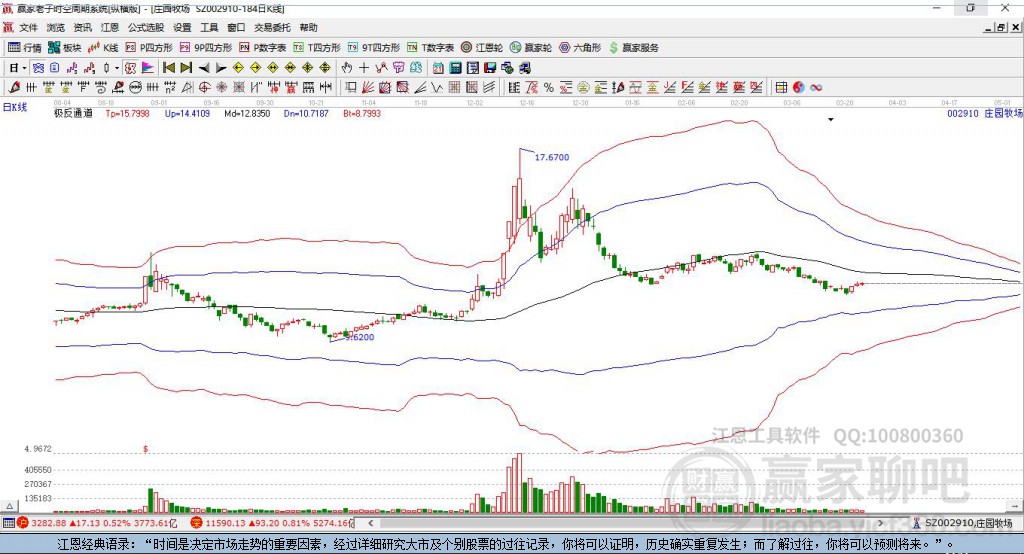Click the 日K线 period label
Screen dimensions: 1024x554
[15, 106]
